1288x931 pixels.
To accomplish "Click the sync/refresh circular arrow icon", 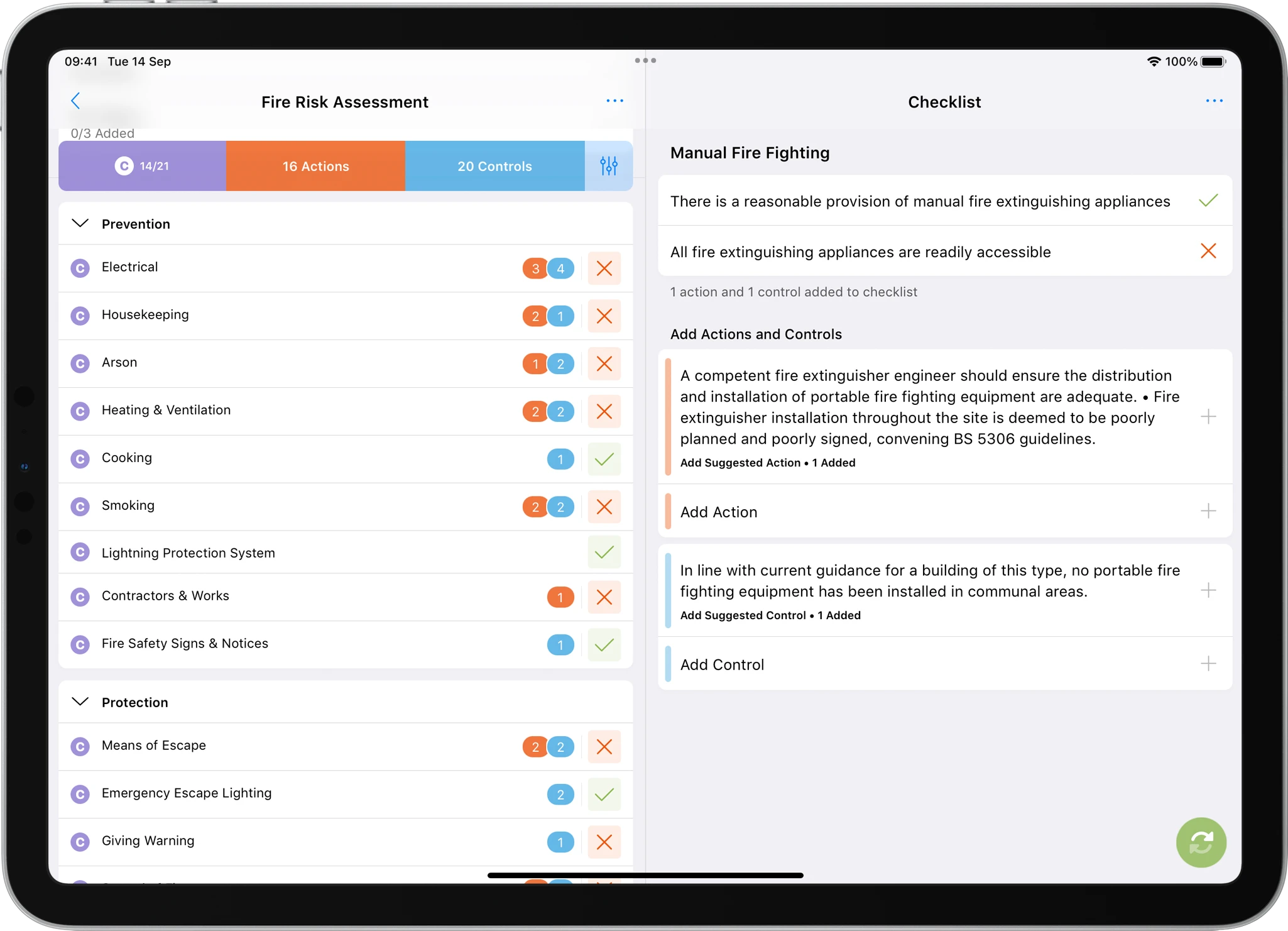I will click(1200, 843).
